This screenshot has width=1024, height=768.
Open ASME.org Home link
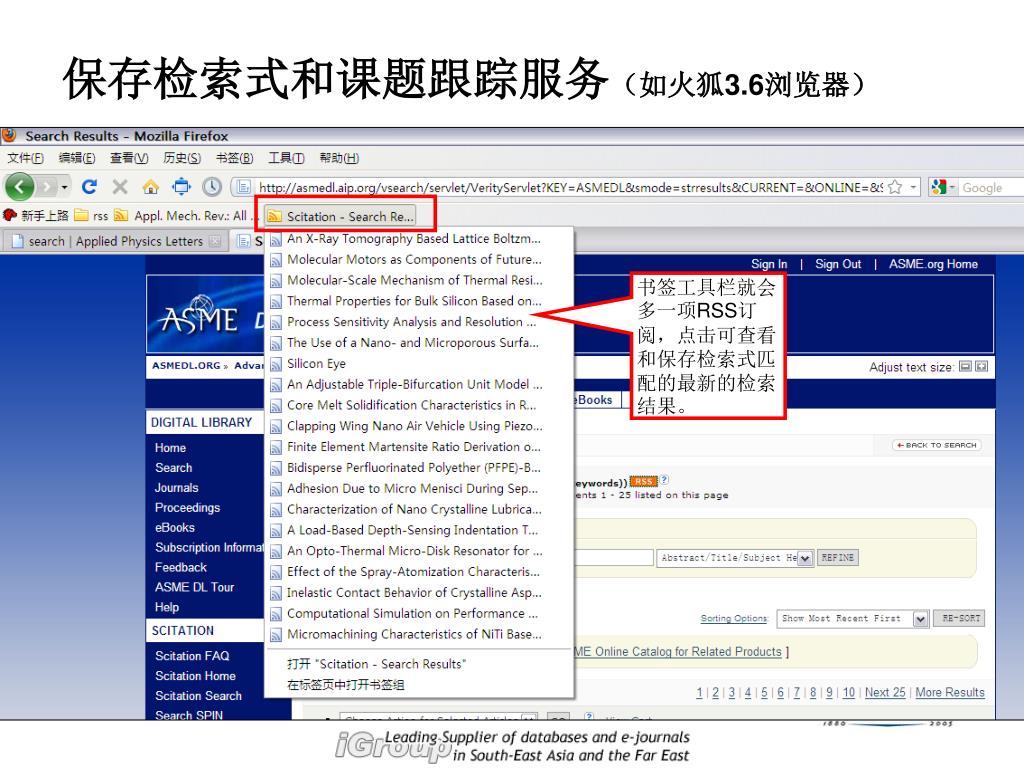coord(933,264)
